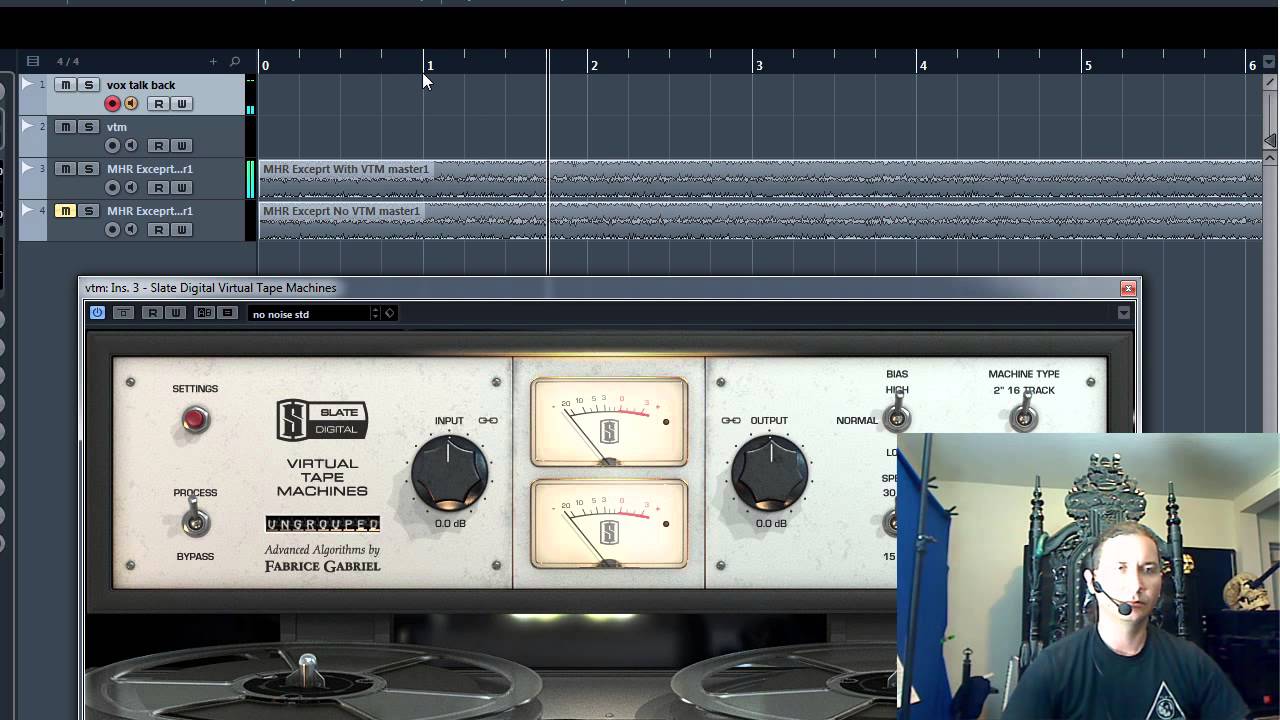Select the MHR Excerpt No VTM master1 clip
Viewport: 1280px width, 720px height.
pyautogui.click(x=760, y=221)
